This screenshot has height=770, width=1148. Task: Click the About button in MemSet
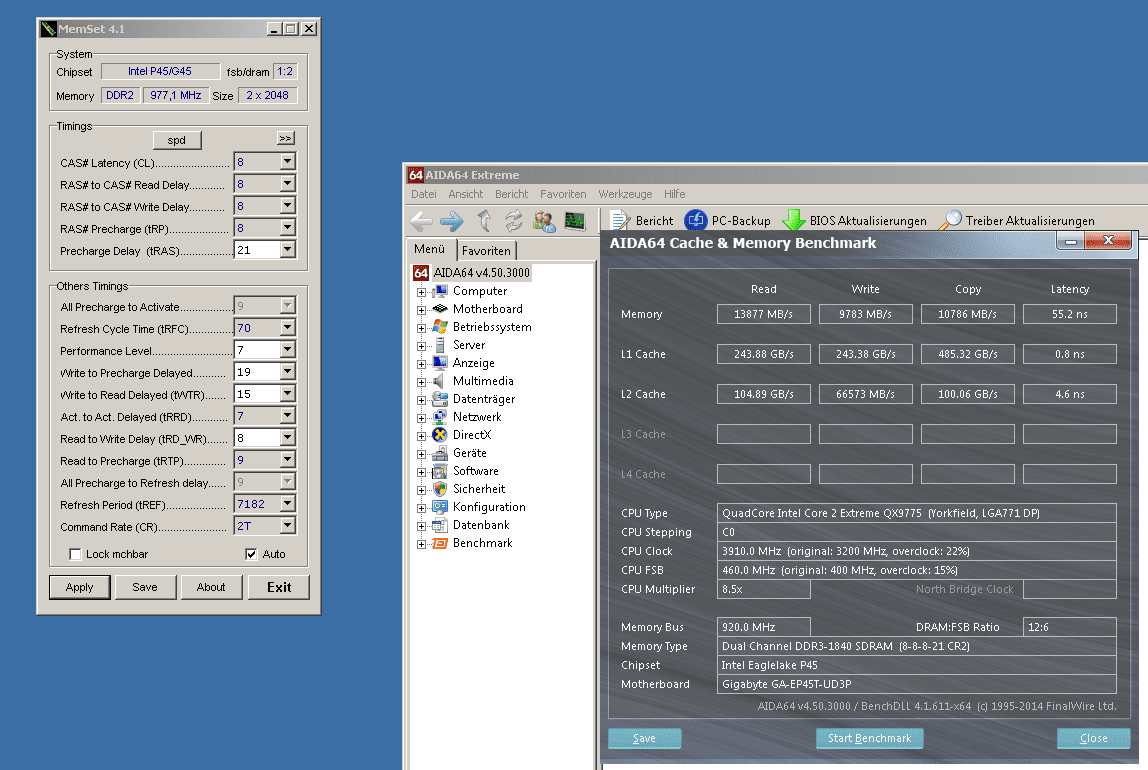tap(211, 587)
